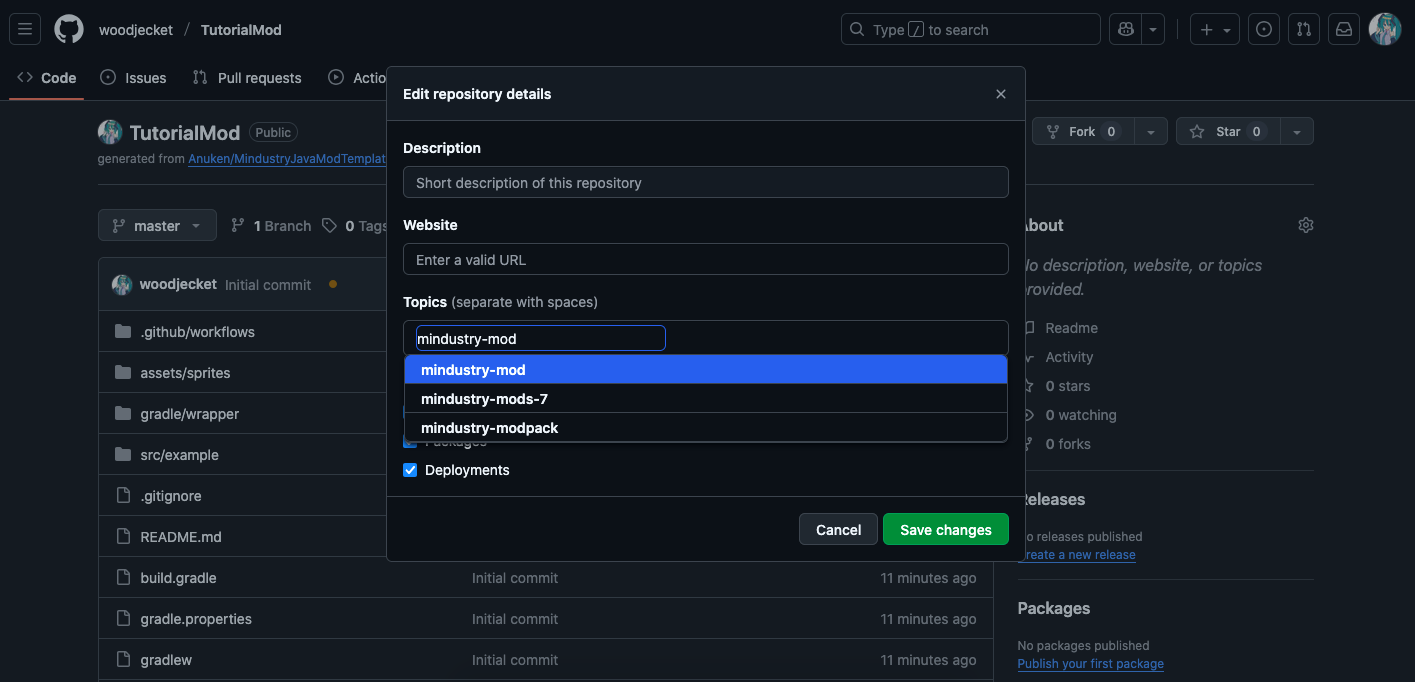Click the GitHub logo home icon
The image size is (1415, 682).
pyautogui.click(x=68, y=29)
